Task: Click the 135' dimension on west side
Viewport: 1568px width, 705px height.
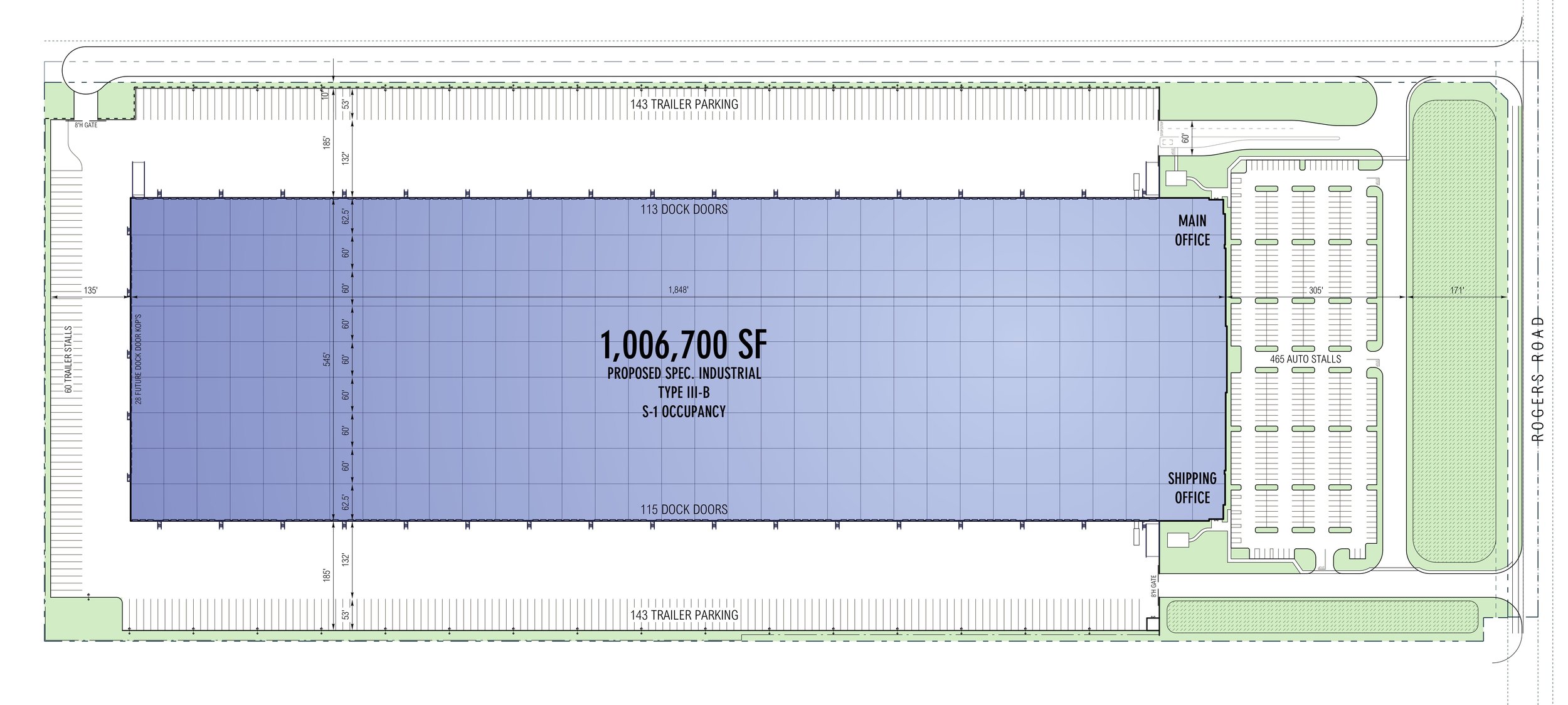Action: 91,290
